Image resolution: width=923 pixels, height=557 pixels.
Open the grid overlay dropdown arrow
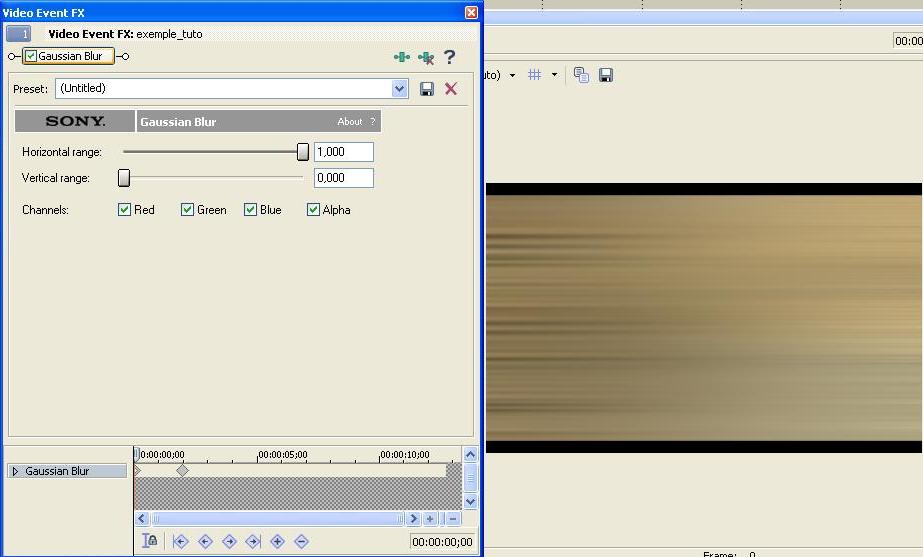[554, 75]
